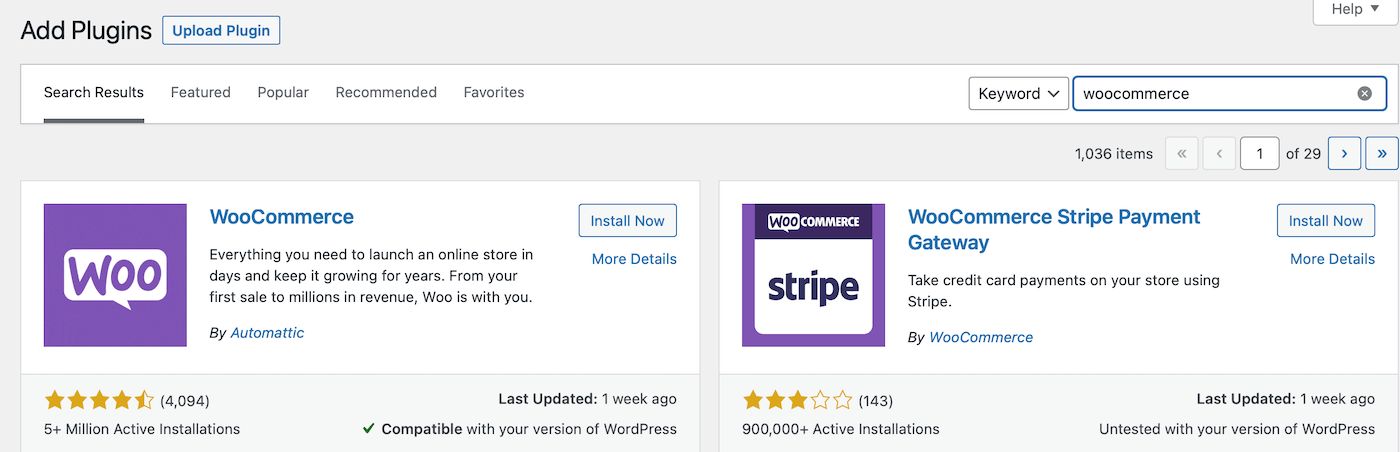Open the Favorites tab
The image size is (1400, 452).
[494, 92]
